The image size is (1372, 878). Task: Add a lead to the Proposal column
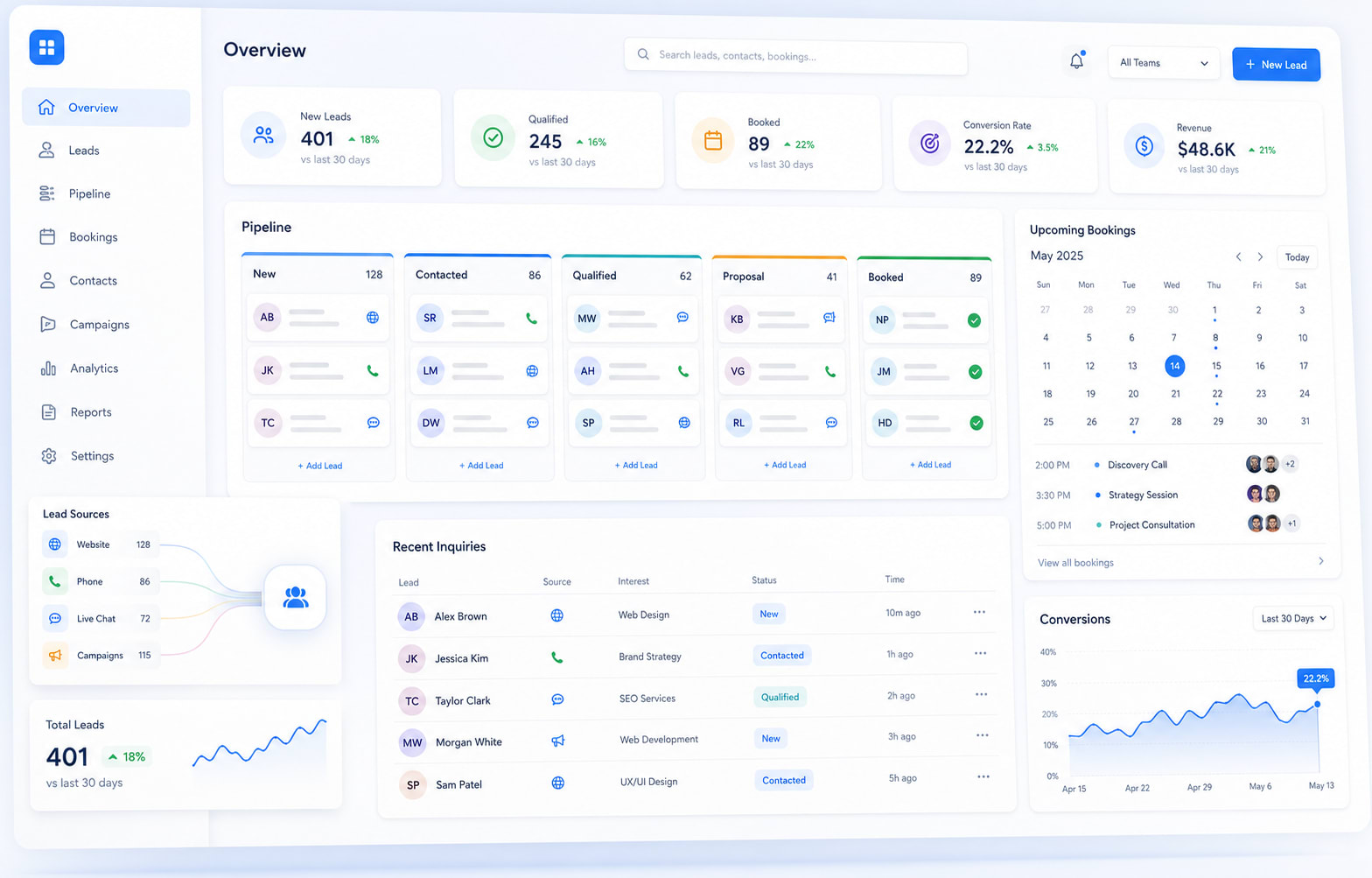tap(785, 465)
